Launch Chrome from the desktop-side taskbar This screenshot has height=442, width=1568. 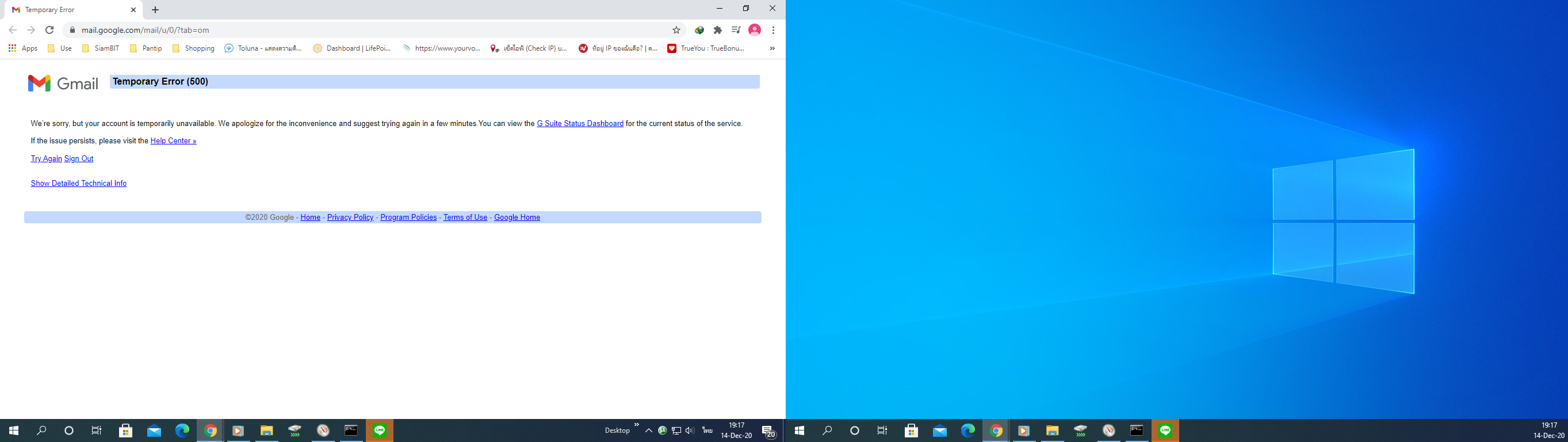click(996, 430)
